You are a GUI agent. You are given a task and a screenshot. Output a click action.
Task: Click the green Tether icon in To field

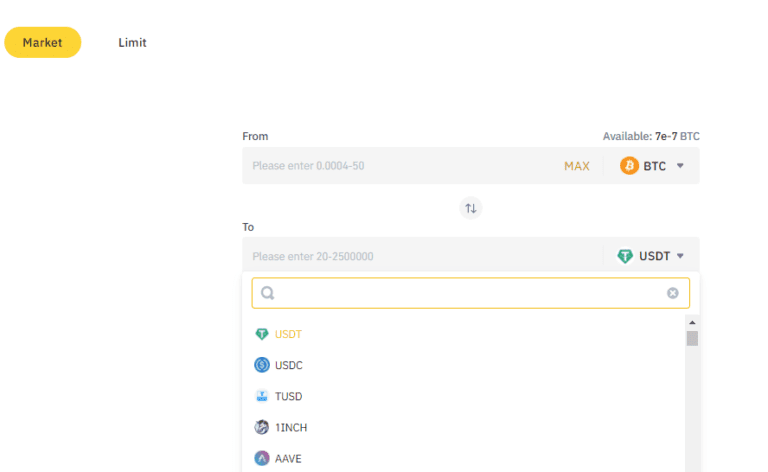[x=625, y=256]
